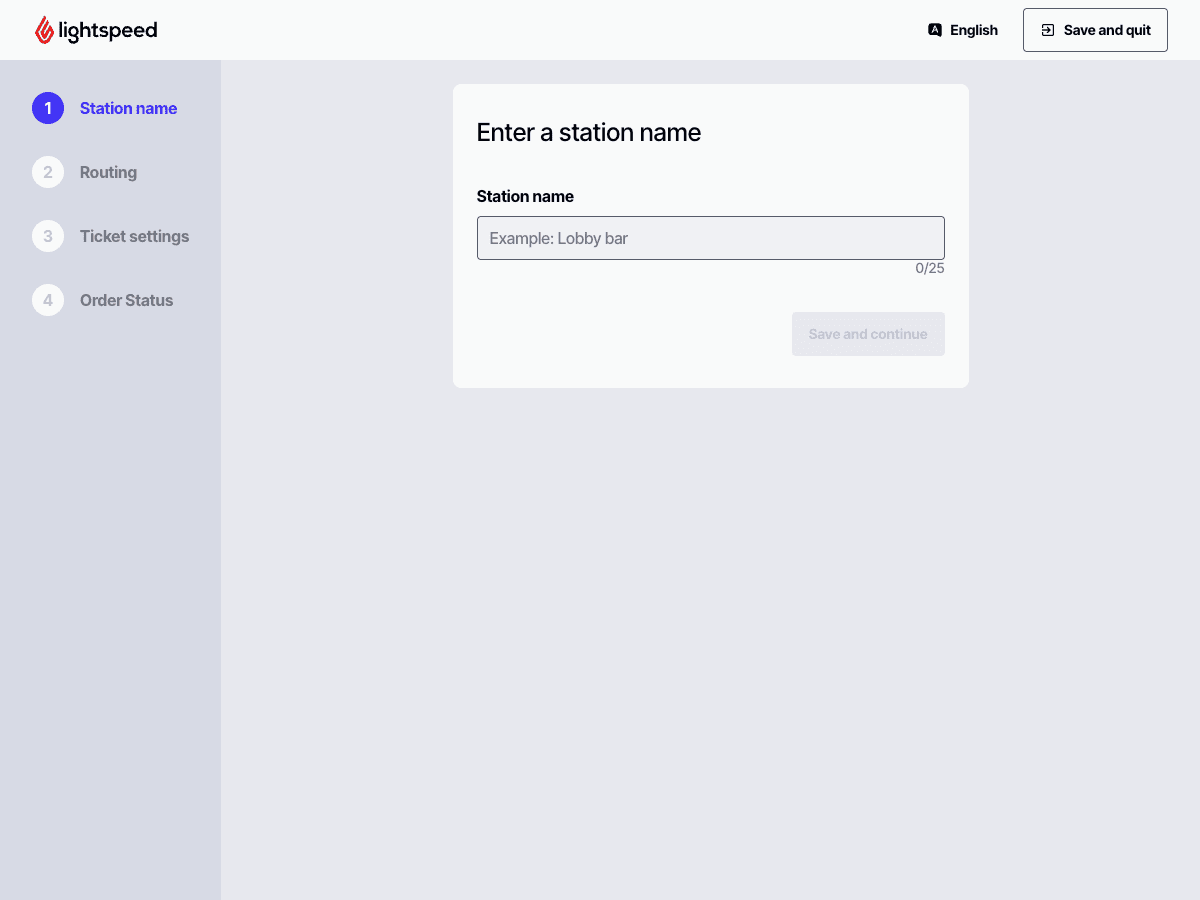Click the 'Enter a station name' heading
Viewport: 1200px width, 900px height.
click(x=588, y=132)
